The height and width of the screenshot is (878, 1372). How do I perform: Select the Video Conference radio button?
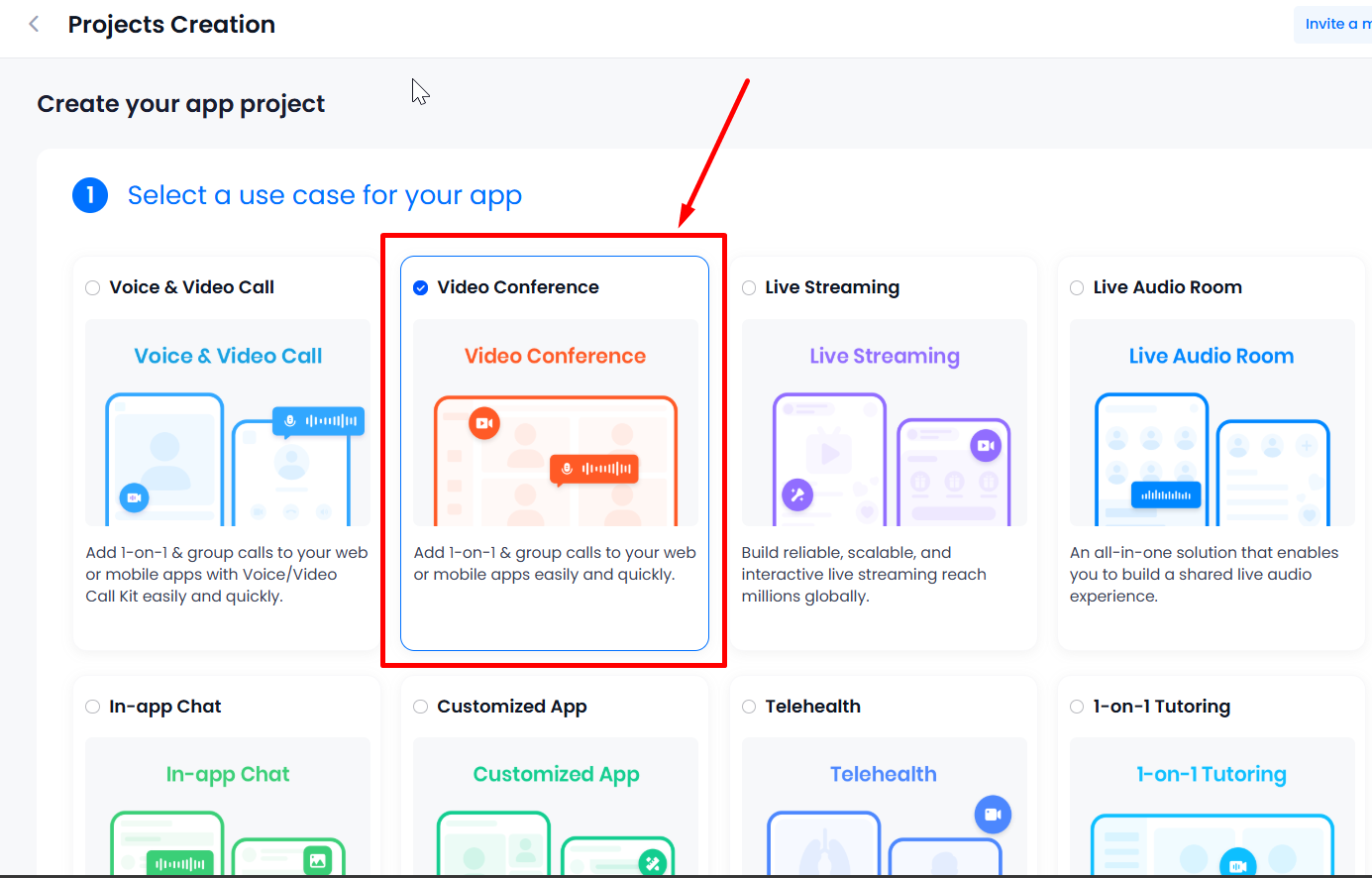pos(421,287)
